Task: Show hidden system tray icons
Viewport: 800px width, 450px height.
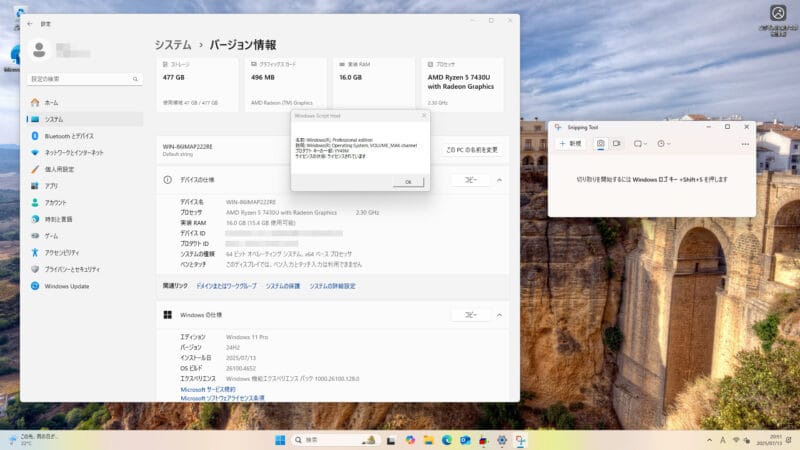Action: pos(709,440)
